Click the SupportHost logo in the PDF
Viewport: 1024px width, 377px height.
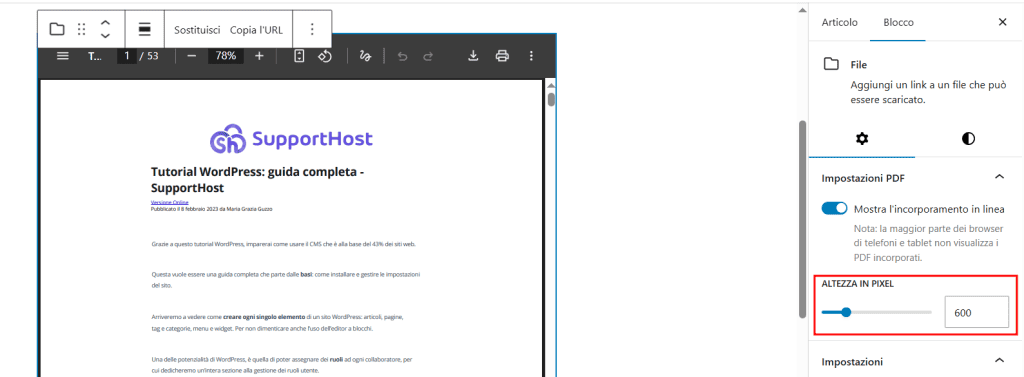point(291,139)
